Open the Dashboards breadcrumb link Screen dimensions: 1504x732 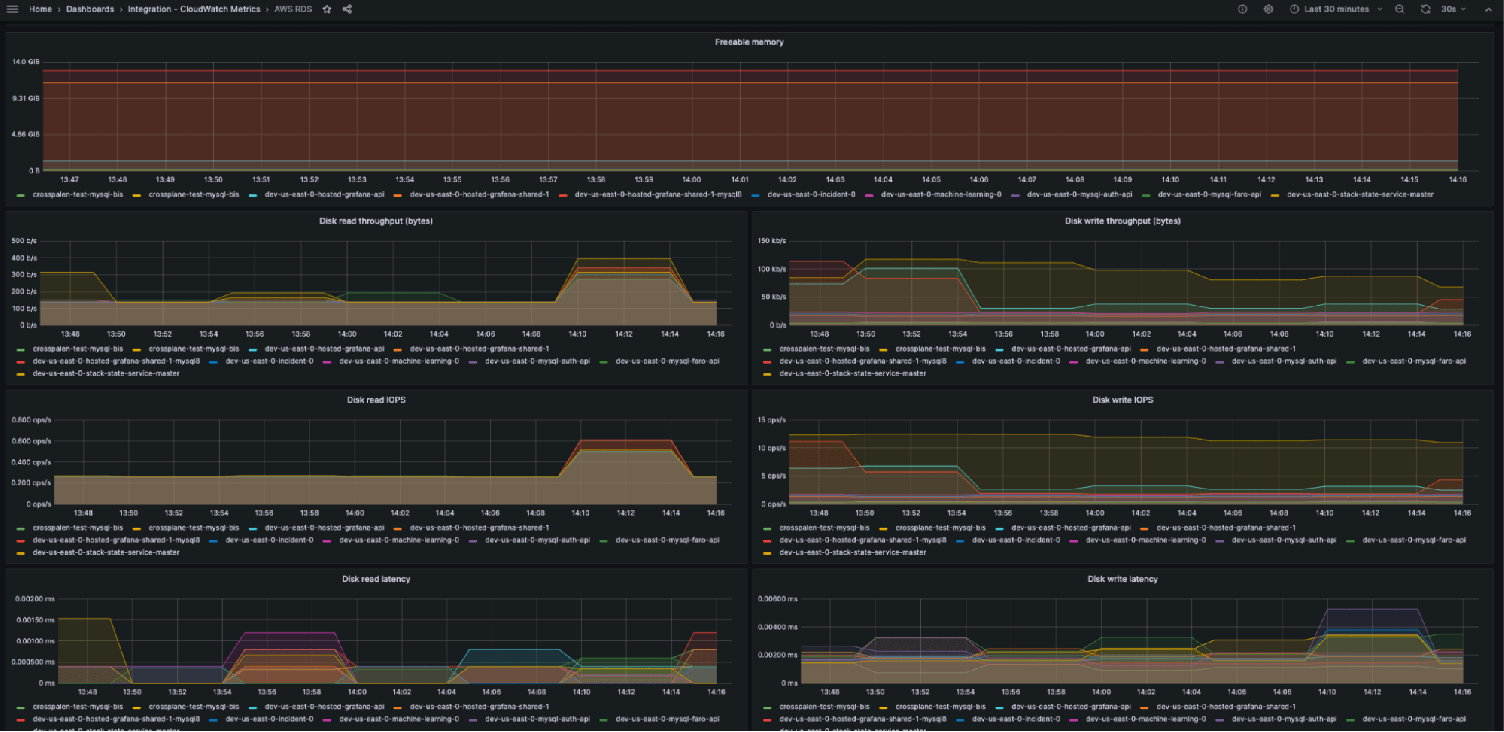click(x=89, y=9)
